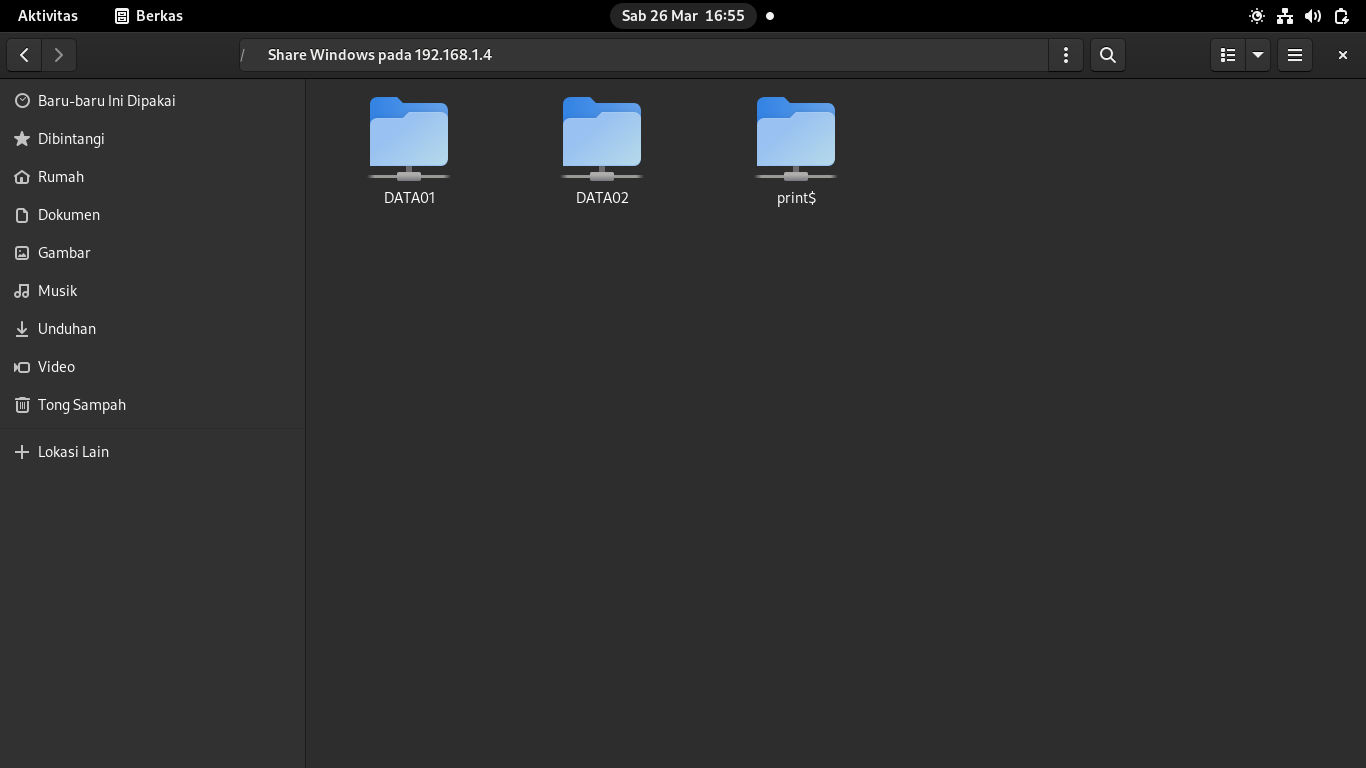Click the trash icon beside Tong Sampah

point(22,405)
